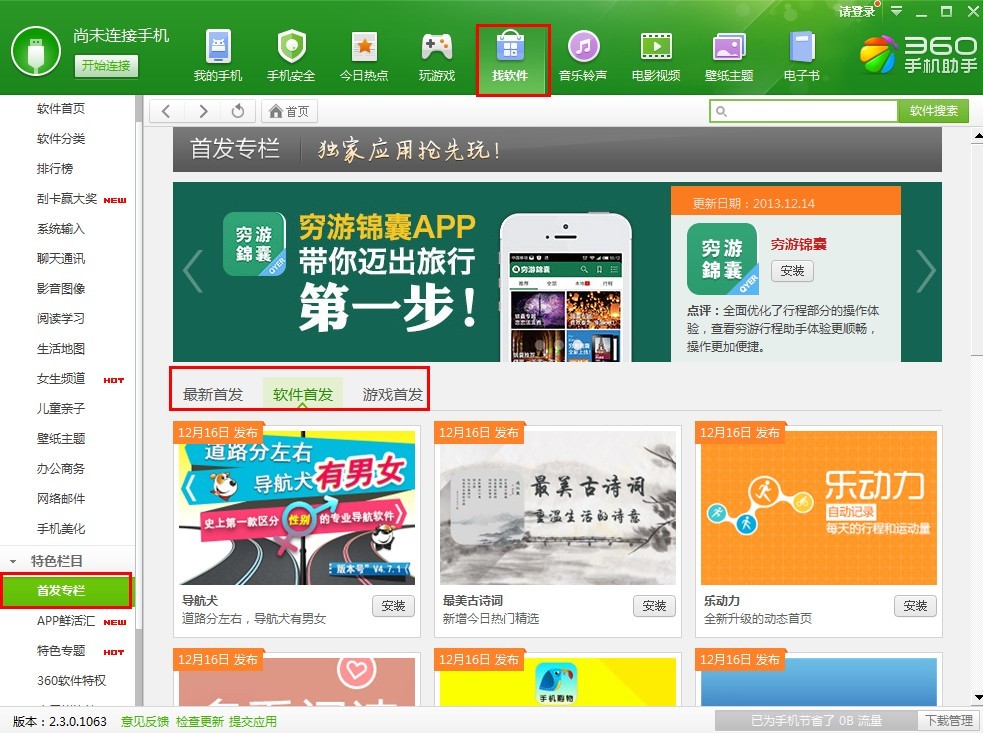Click the 今日热点 star icon
The image size is (983, 733).
point(364,47)
